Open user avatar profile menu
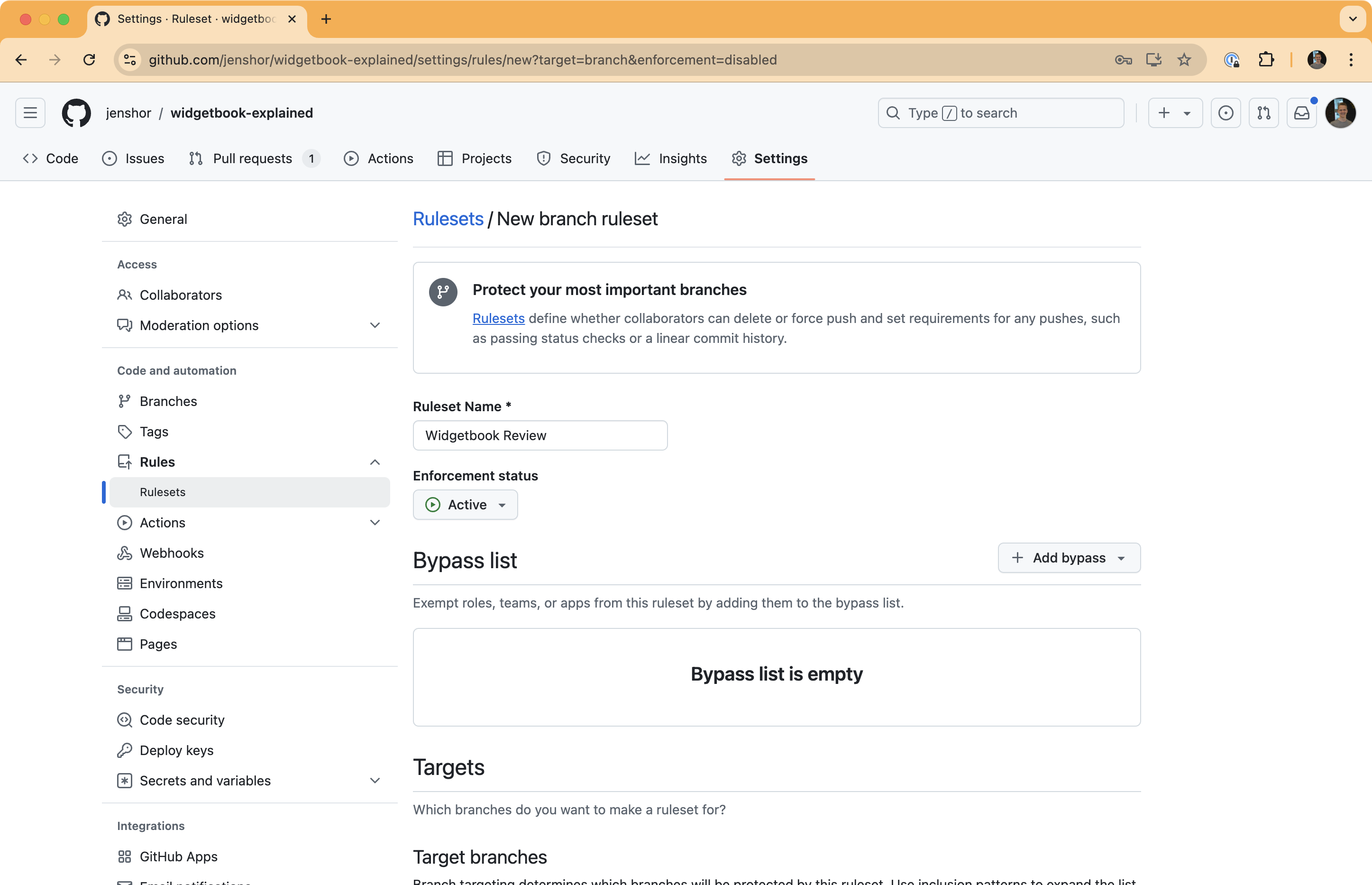Image resolution: width=1372 pixels, height=885 pixels. tap(1340, 112)
